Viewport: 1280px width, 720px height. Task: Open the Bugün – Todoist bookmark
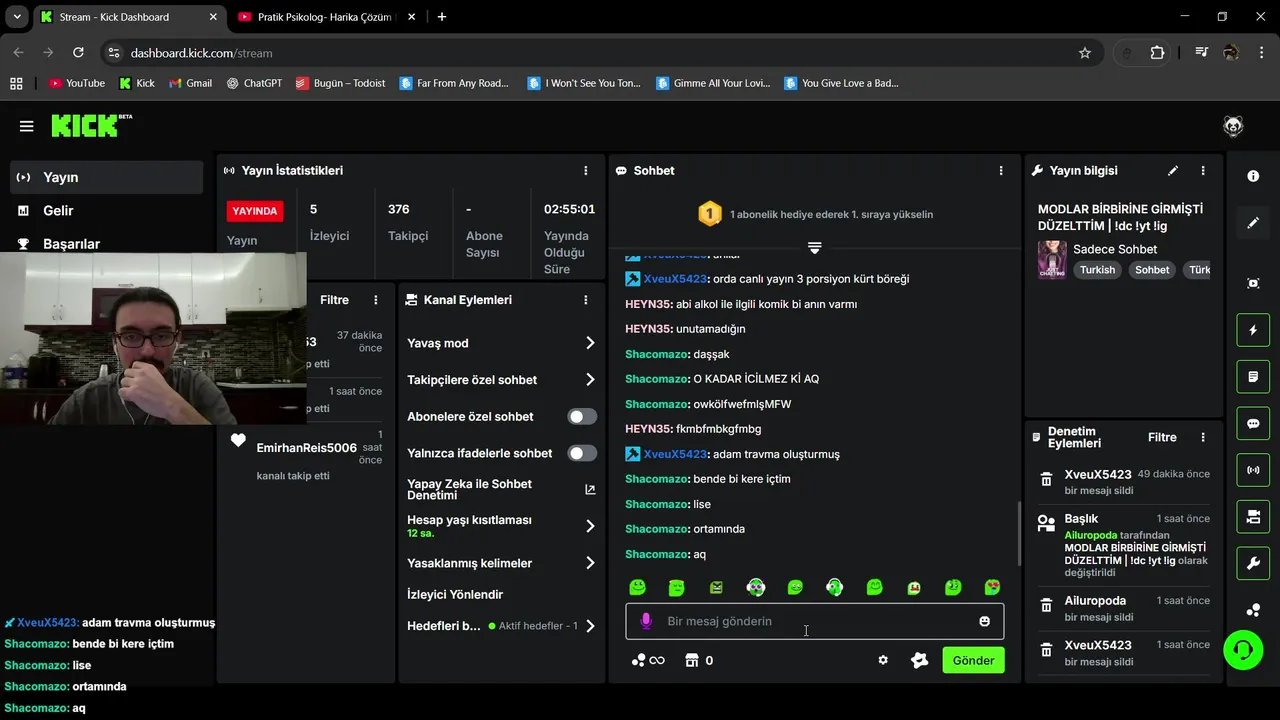[x=340, y=83]
